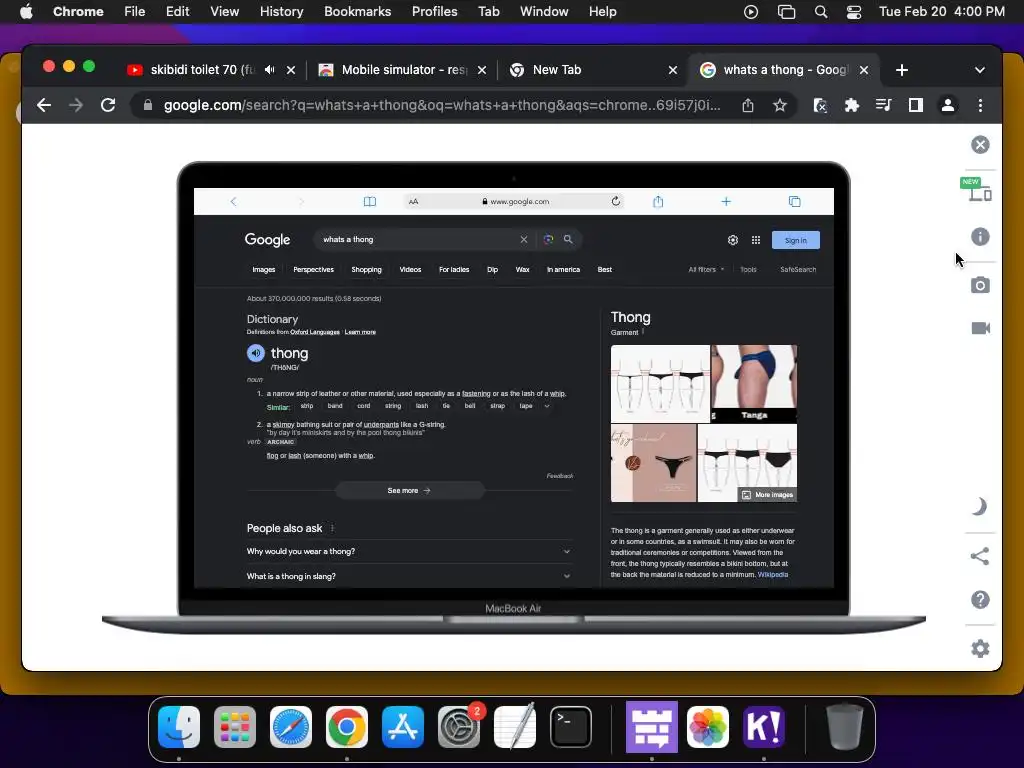
Task: Open Chrome profile avatar
Action: click(948, 105)
